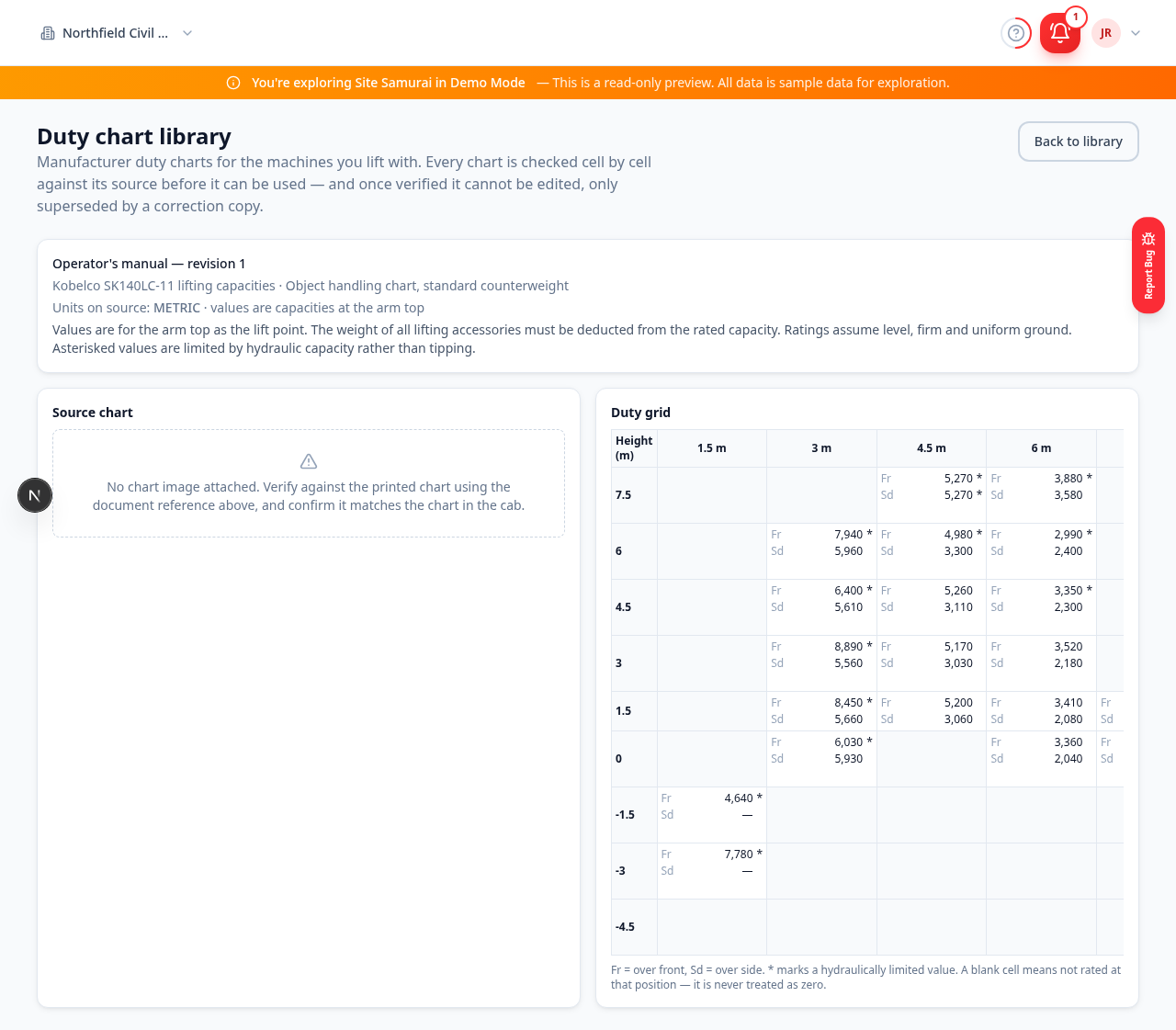Click the 6,030 * capacity value

[854, 742]
